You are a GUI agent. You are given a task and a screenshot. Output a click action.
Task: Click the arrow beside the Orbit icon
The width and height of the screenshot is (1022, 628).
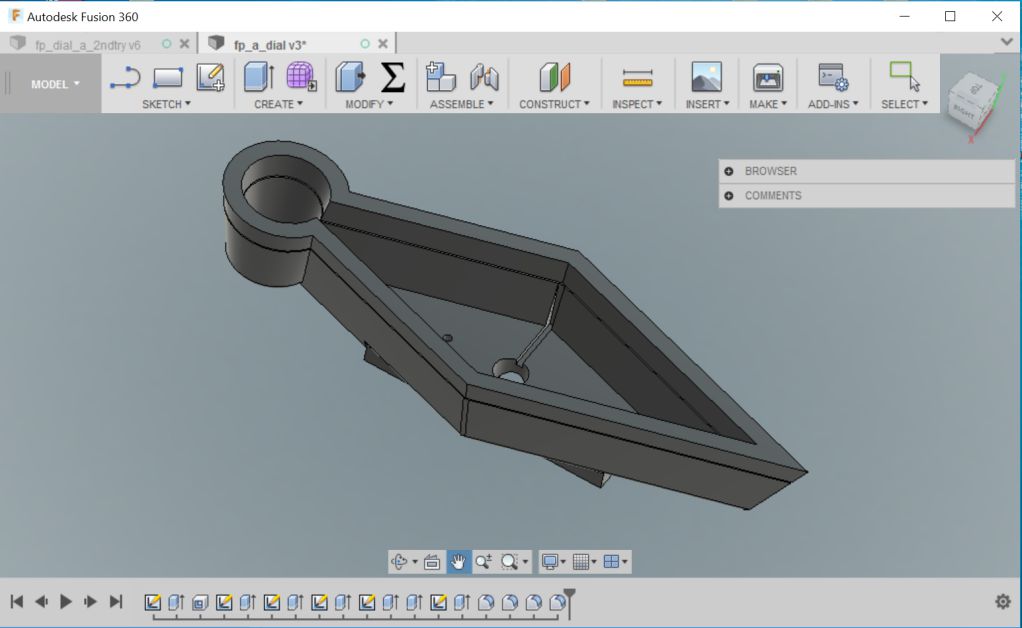coord(415,562)
